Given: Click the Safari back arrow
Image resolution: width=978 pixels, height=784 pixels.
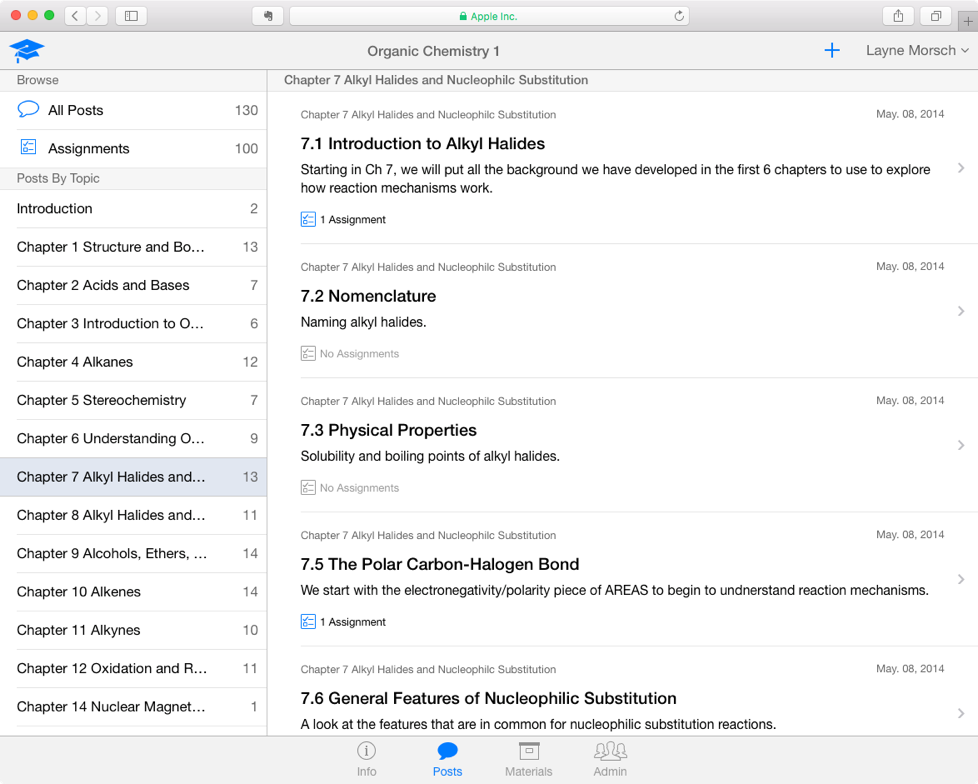Looking at the screenshot, I should pyautogui.click(x=75, y=16).
